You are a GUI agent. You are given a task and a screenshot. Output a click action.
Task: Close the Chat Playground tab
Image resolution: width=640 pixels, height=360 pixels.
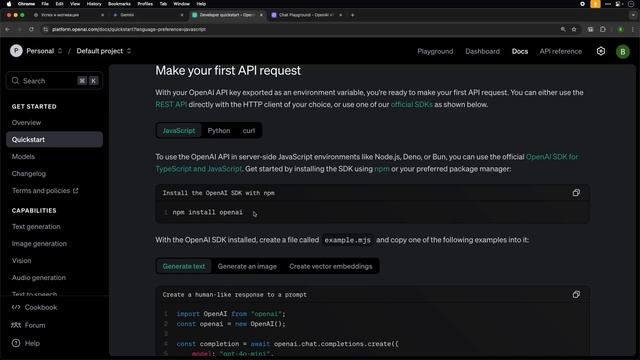[340, 15]
